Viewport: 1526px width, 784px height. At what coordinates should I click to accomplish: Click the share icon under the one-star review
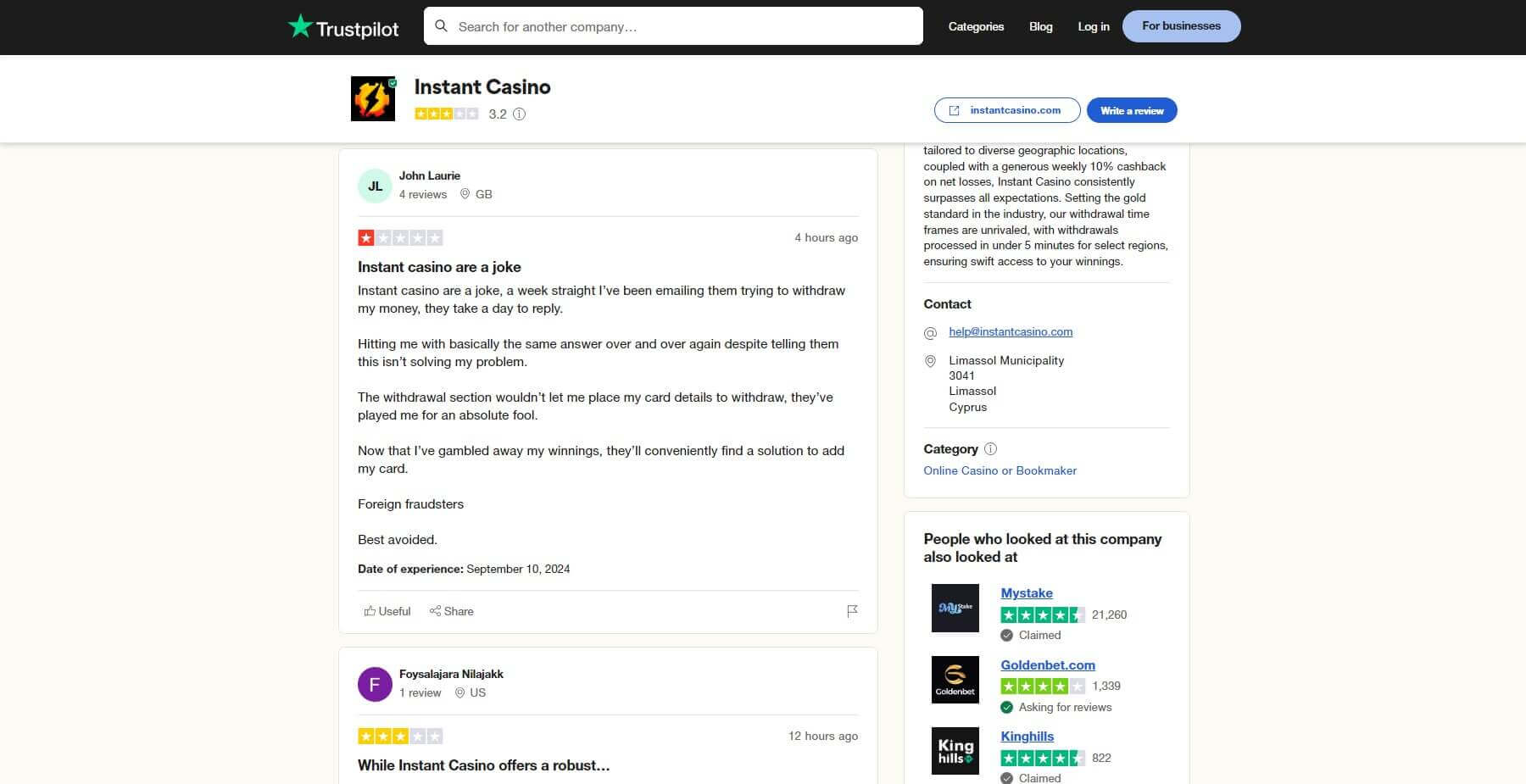point(435,611)
